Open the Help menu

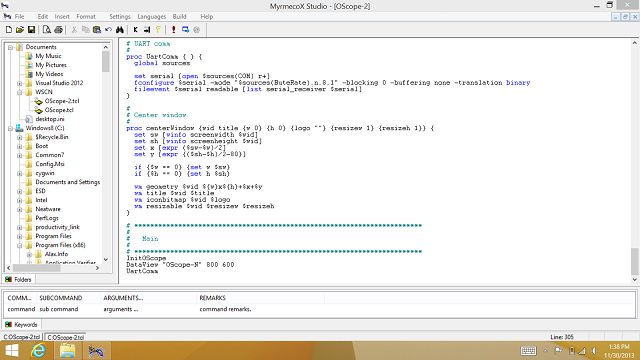[207, 16]
